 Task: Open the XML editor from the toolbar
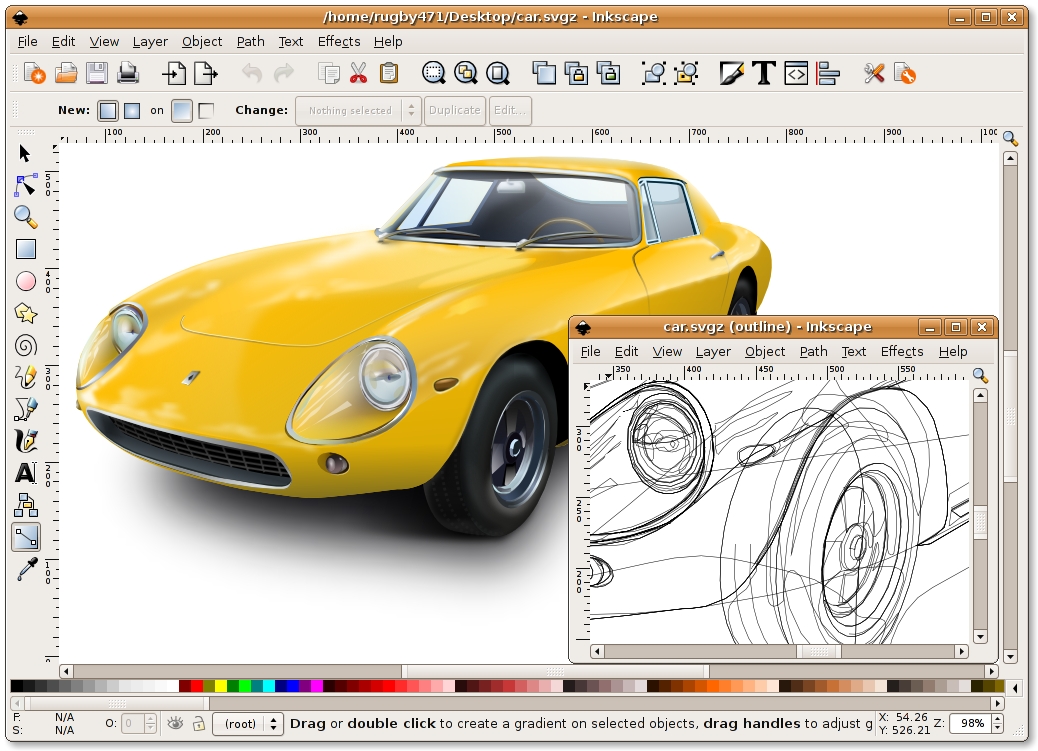[796, 73]
